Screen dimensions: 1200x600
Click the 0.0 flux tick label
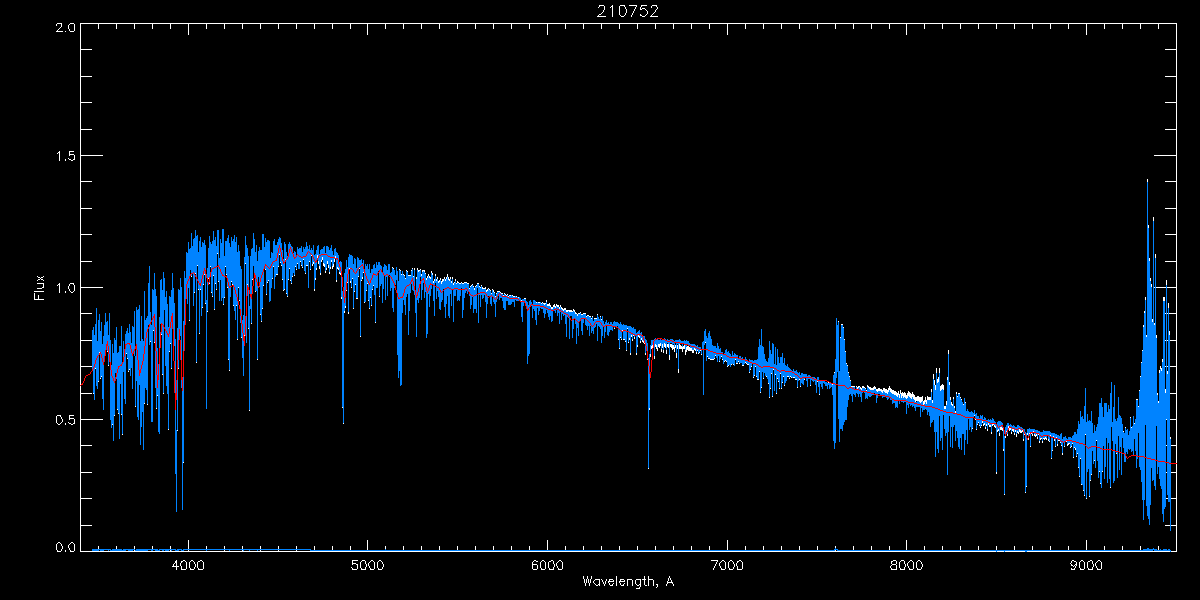click(x=66, y=548)
